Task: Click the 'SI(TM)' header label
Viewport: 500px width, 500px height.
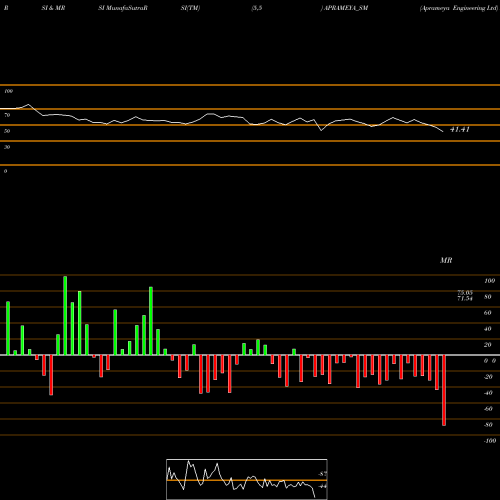Action: coord(190,8)
